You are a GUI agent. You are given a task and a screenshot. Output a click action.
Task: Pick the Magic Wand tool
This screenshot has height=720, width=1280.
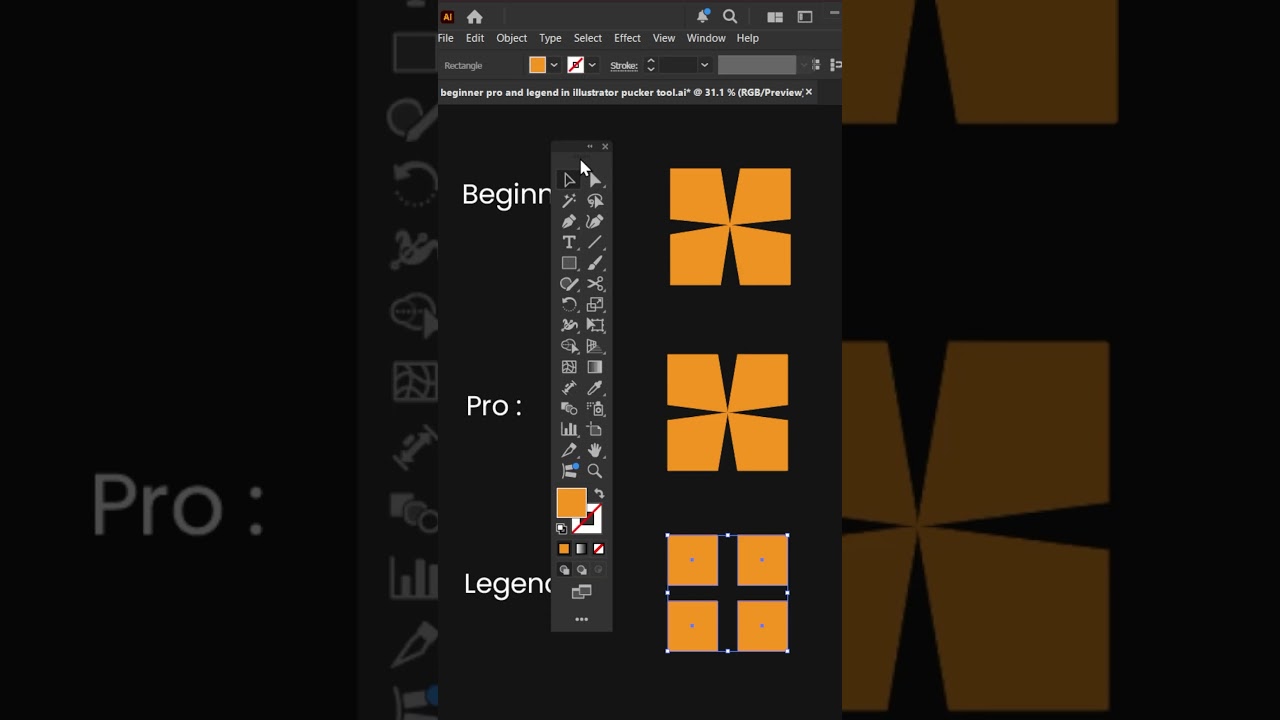coord(569,201)
